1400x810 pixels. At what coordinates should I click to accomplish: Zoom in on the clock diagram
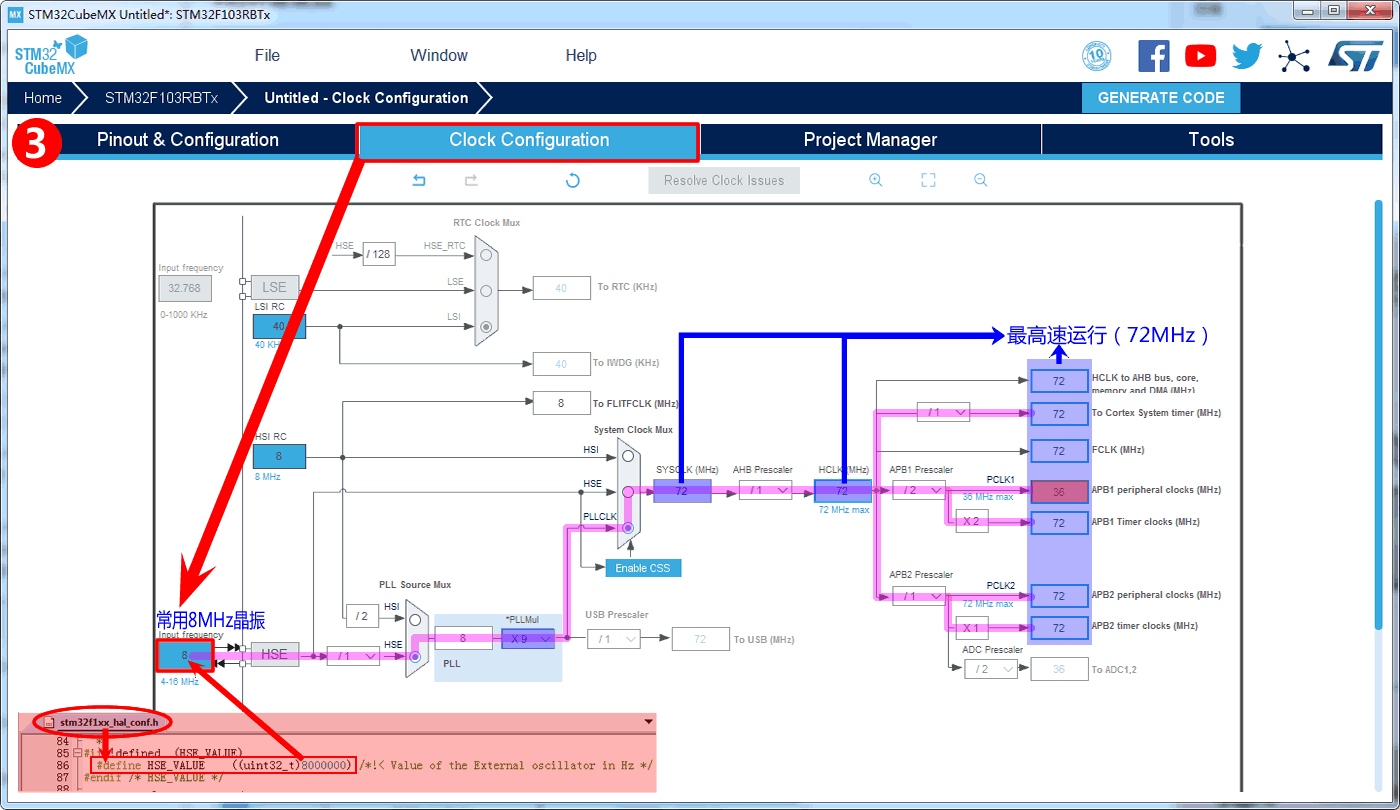pyautogui.click(x=876, y=180)
